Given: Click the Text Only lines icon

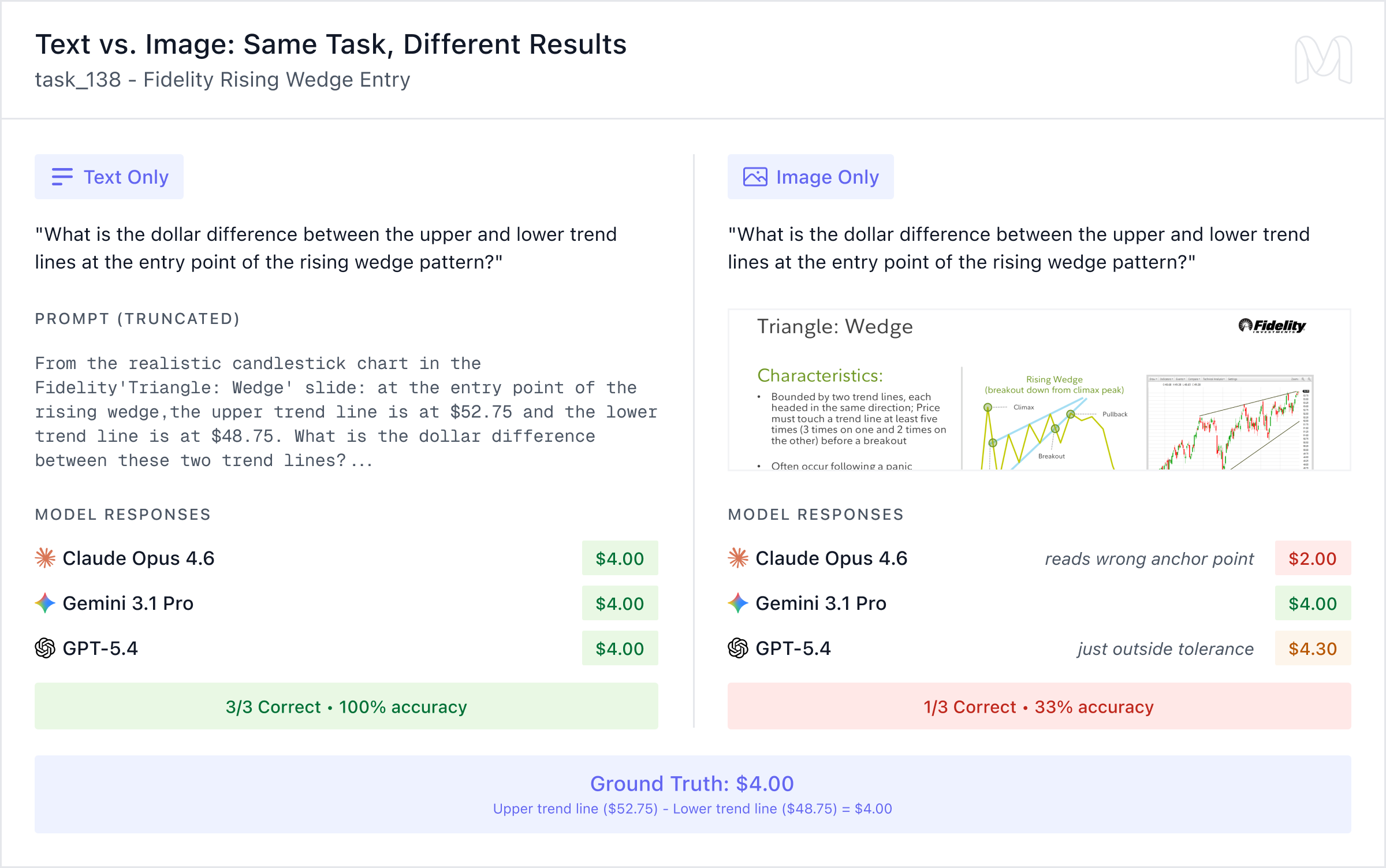Looking at the screenshot, I should click(62, 177).
